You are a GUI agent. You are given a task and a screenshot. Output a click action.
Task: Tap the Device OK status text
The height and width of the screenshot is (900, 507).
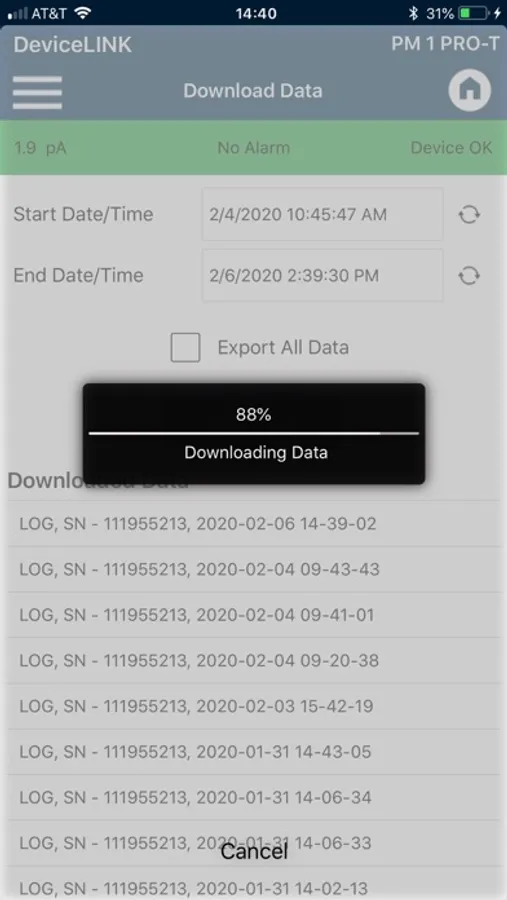pyautogui.click(x=451, y=148)
